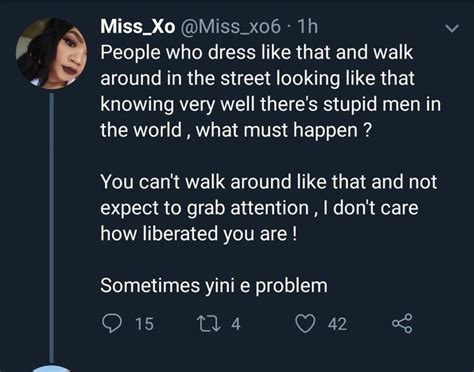Image resolution: width=474 pixels, height=372 pixels.
Task: Open Miss_Xo's profile picture
Action: 52,53
